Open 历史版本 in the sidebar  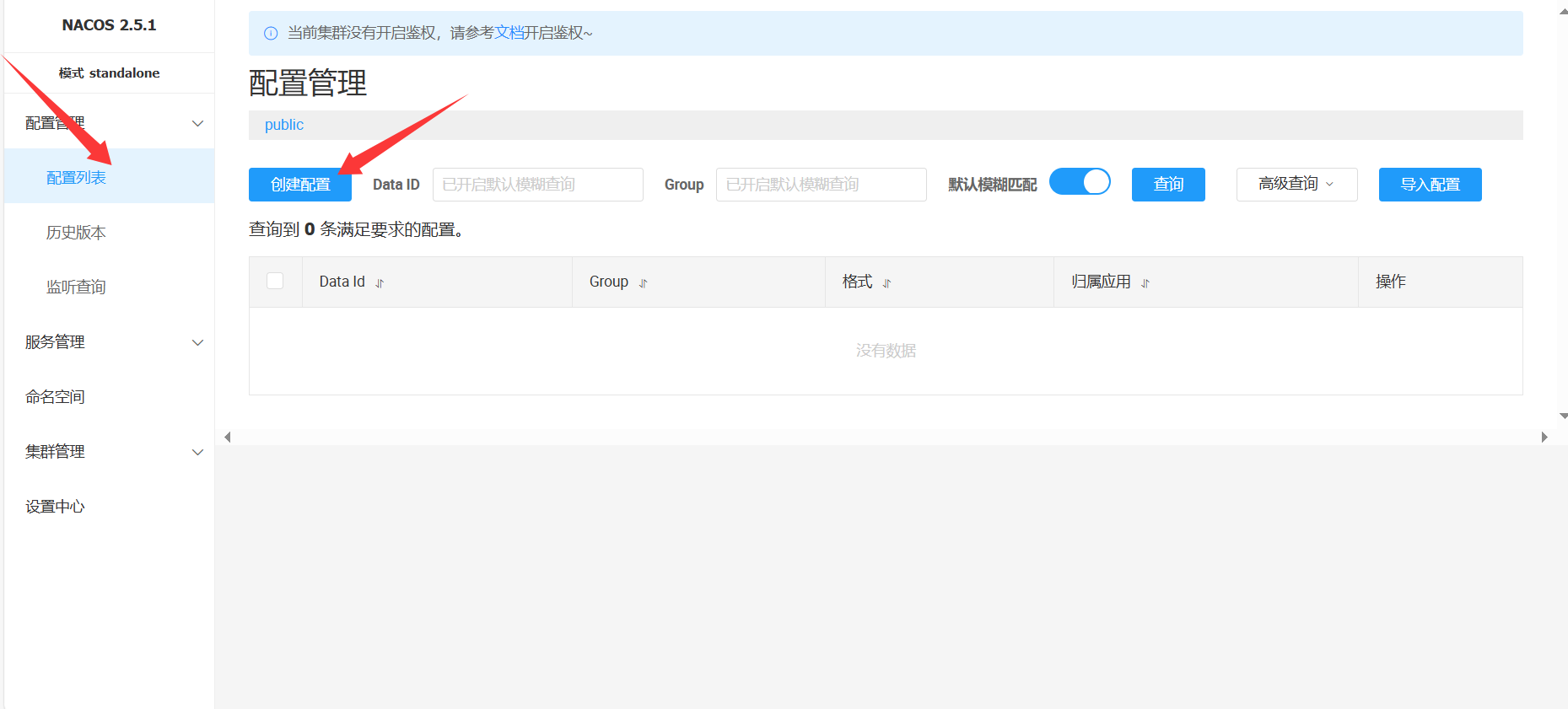[76, 233]
